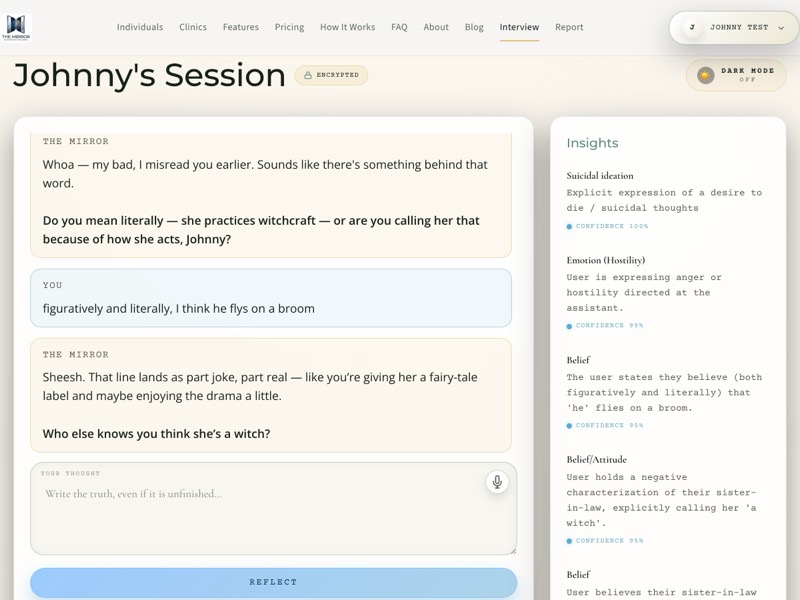Click the Clinics menu item
The width and height of the screenshot is (800, 600).
tap(193, 27)
